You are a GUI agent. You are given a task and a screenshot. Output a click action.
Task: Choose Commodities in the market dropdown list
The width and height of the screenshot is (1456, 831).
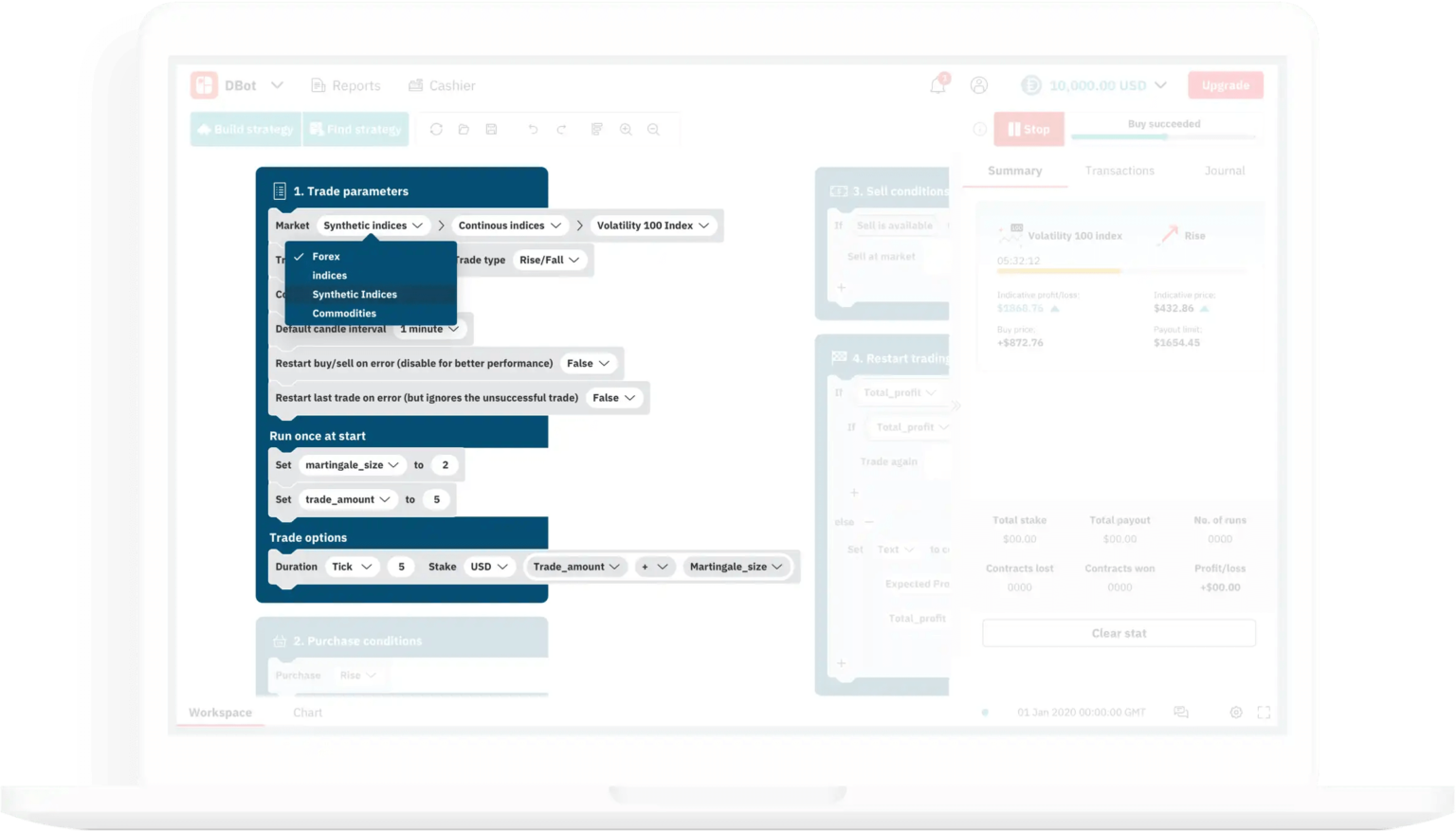[344, 314]
